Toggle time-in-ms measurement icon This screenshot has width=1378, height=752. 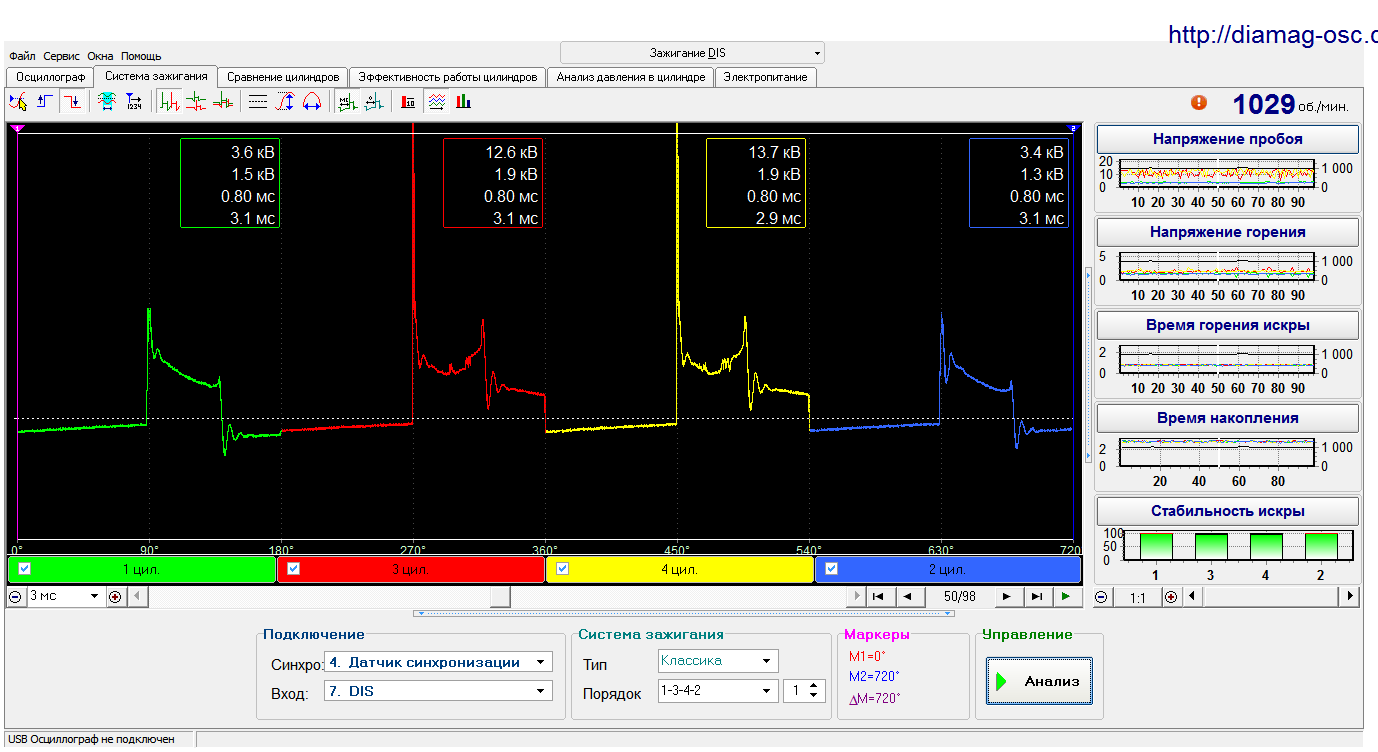(347, 101)
